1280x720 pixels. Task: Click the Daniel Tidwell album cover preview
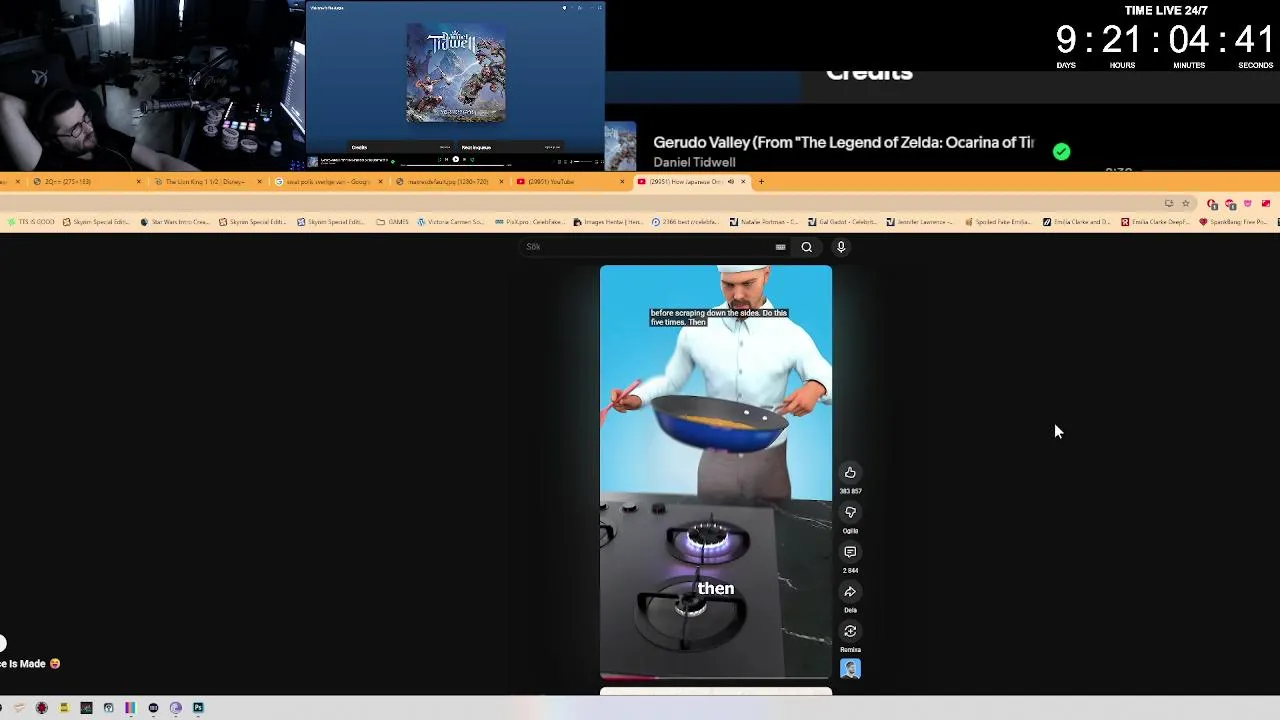click(x=456, y=73)
